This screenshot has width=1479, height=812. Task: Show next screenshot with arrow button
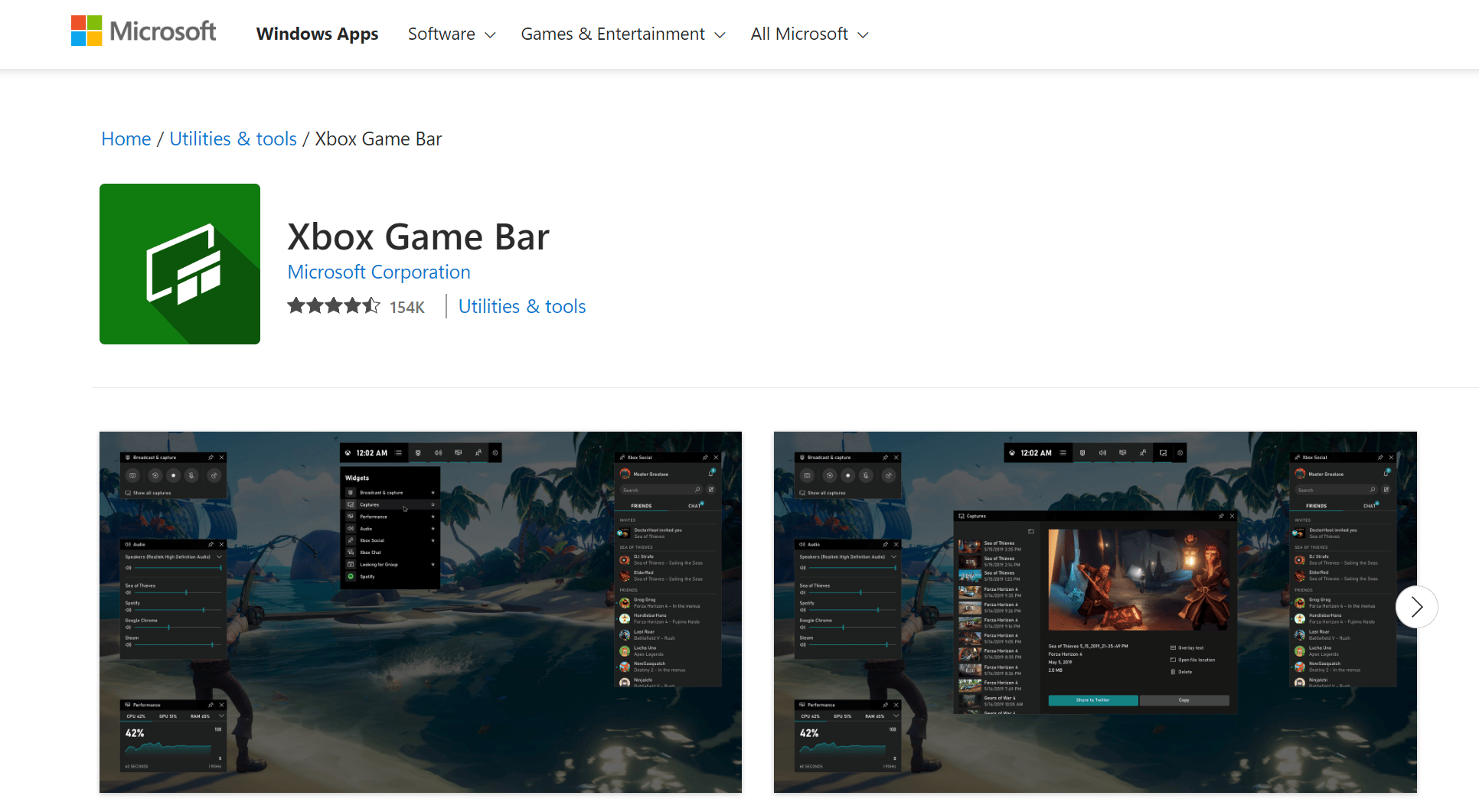pyautogui.click(x=1417, y=607)
